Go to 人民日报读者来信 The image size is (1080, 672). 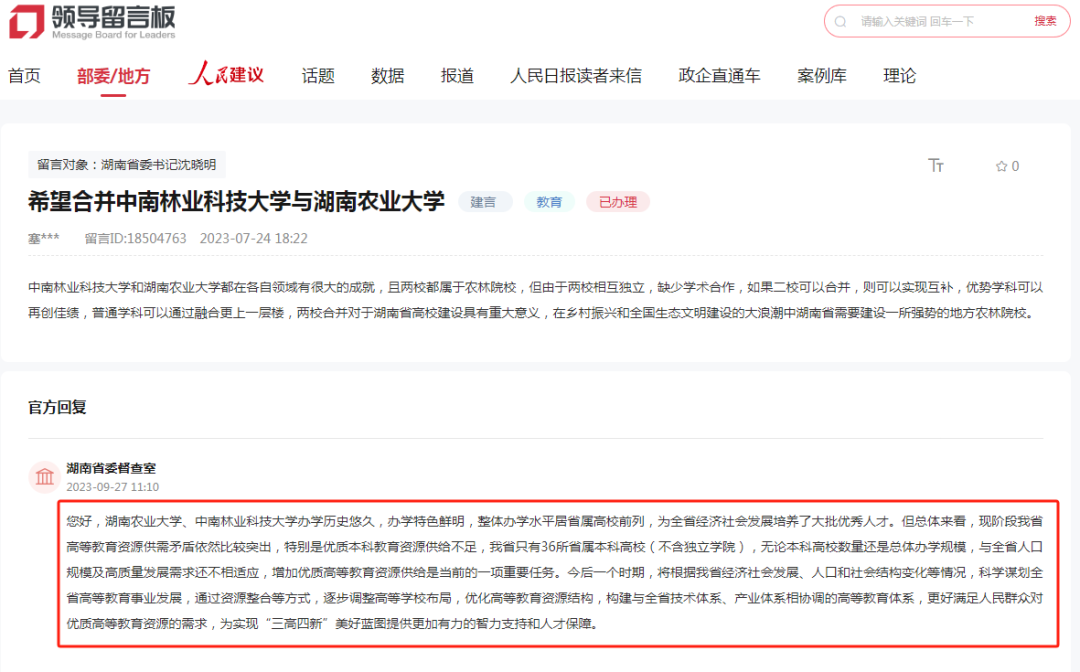pos(575,75)
